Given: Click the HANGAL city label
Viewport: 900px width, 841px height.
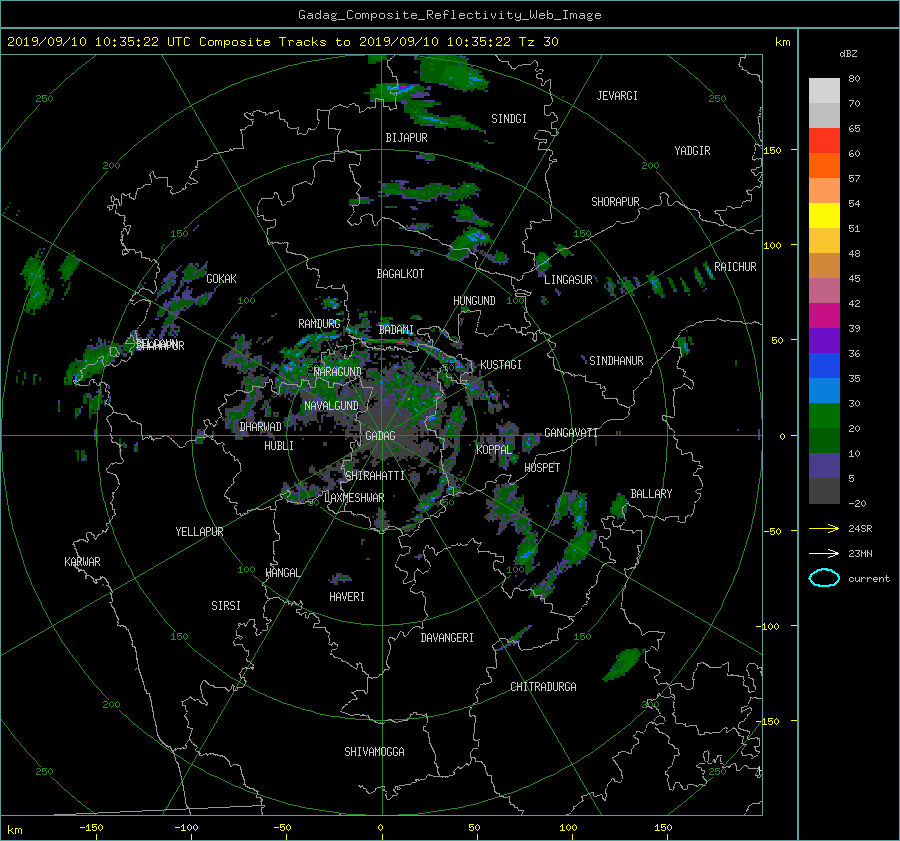Looking at the screenshot, I should click(x=282, y=573).
